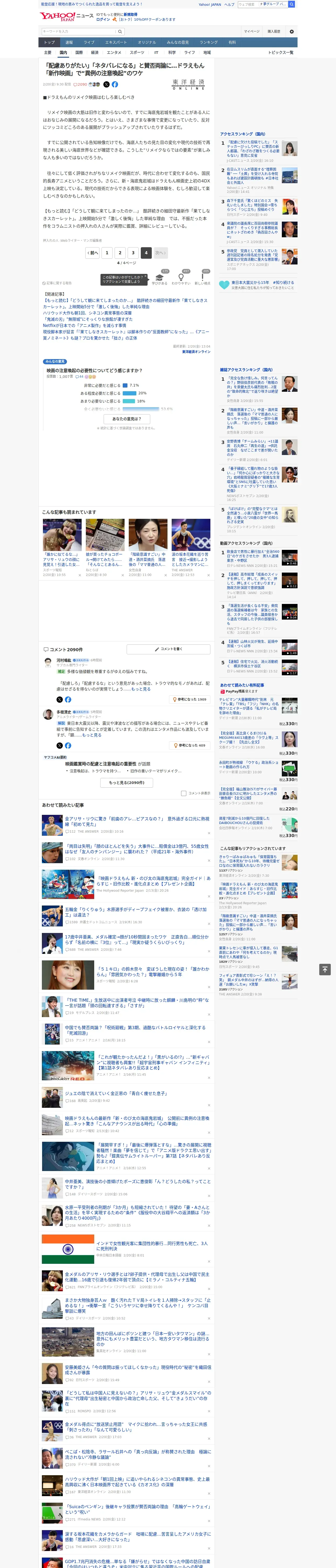This screenshot has height=1568, width=336.
Task: Open related link ハリウッド大作も朝1回
Action: [x=87, y=313]
